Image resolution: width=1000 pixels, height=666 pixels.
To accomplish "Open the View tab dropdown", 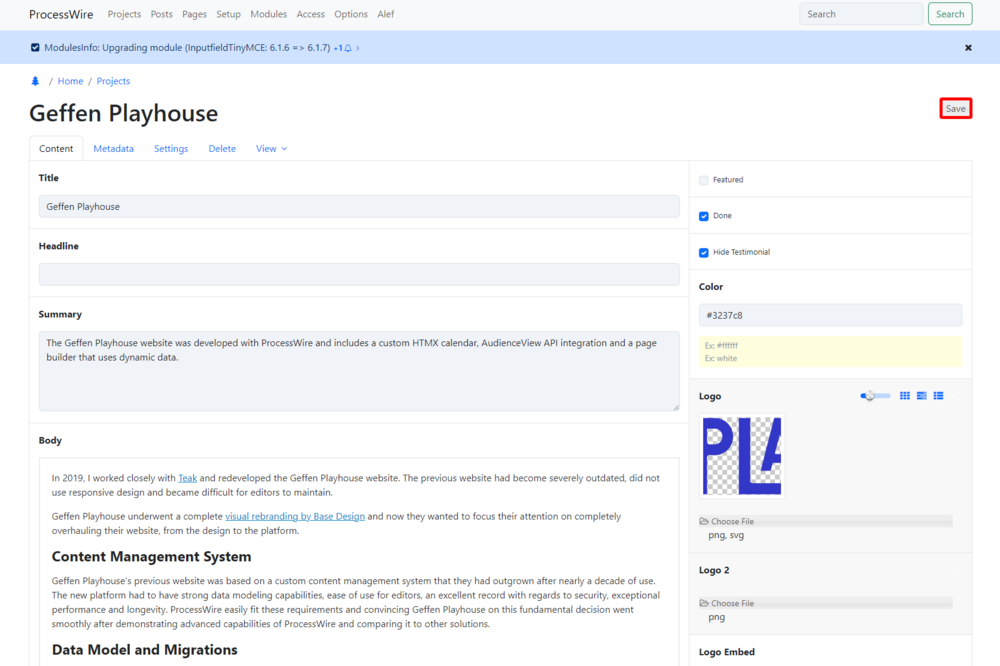I will click(271, 149).
